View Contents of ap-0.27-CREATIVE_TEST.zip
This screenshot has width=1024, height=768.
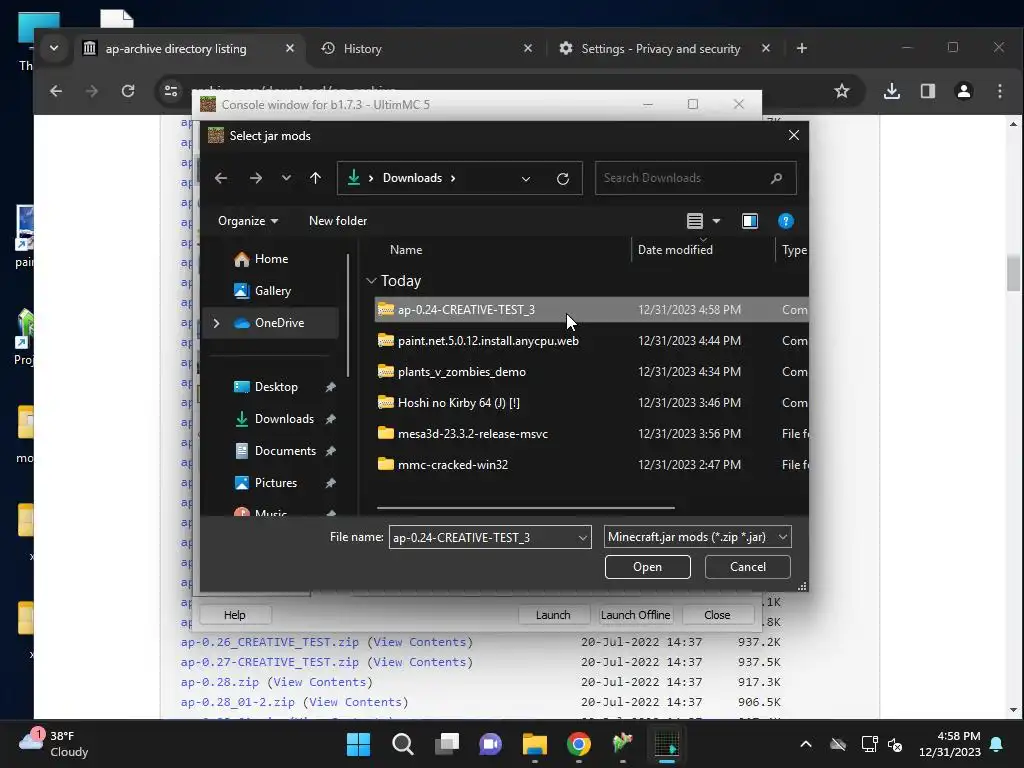pyautogui.click(x=420, y=662)
